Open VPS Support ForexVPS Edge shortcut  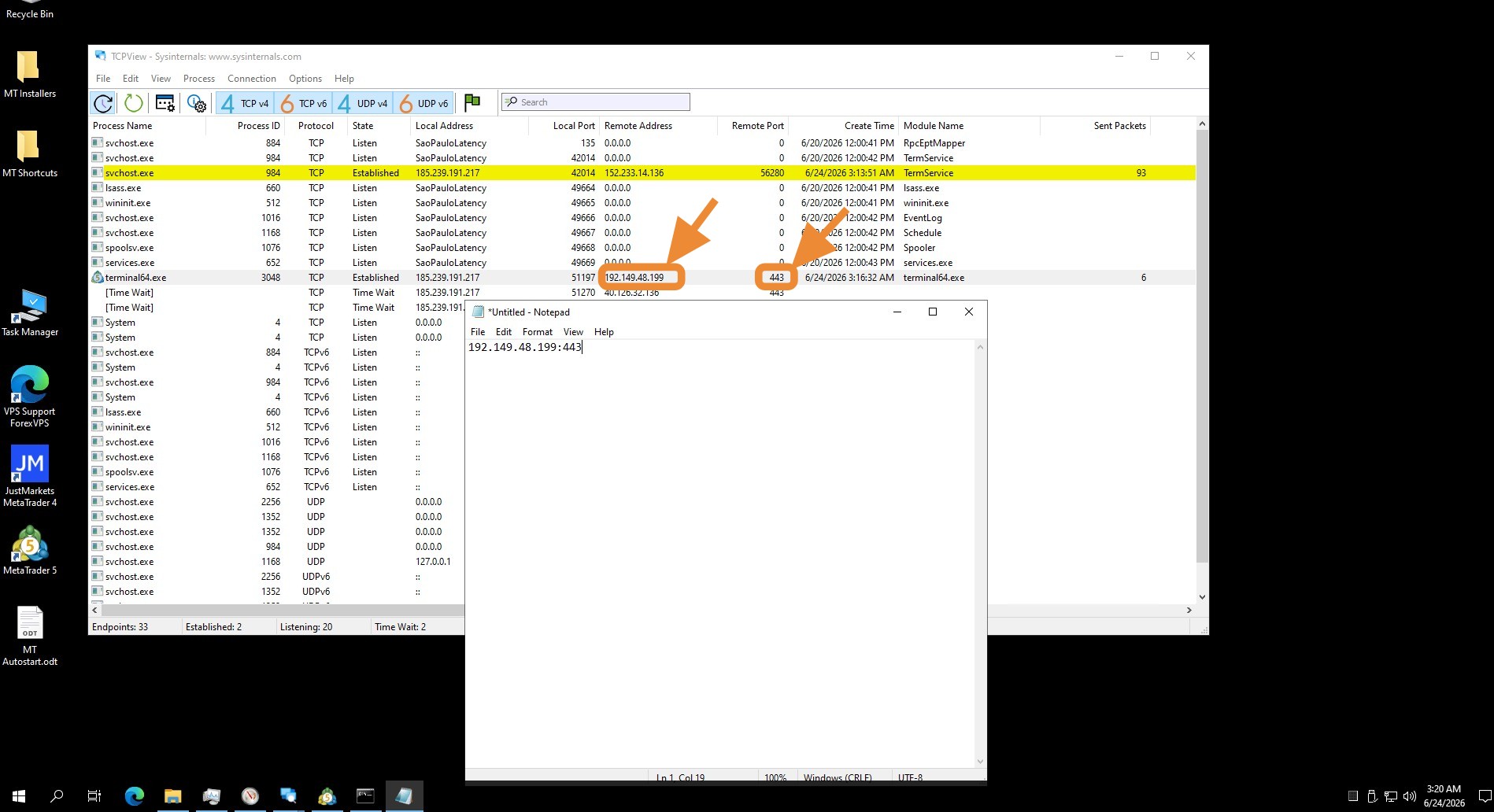point(29,397)
